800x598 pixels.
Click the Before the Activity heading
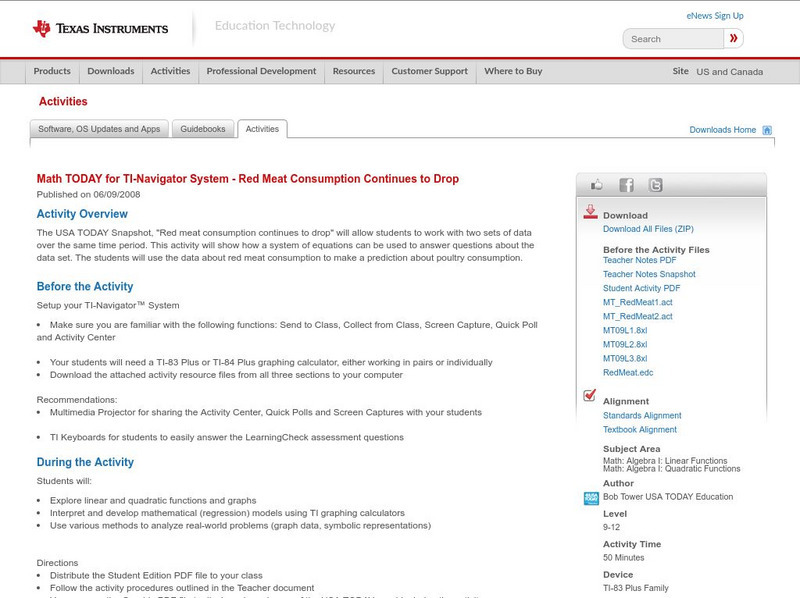tap(85, 287)
